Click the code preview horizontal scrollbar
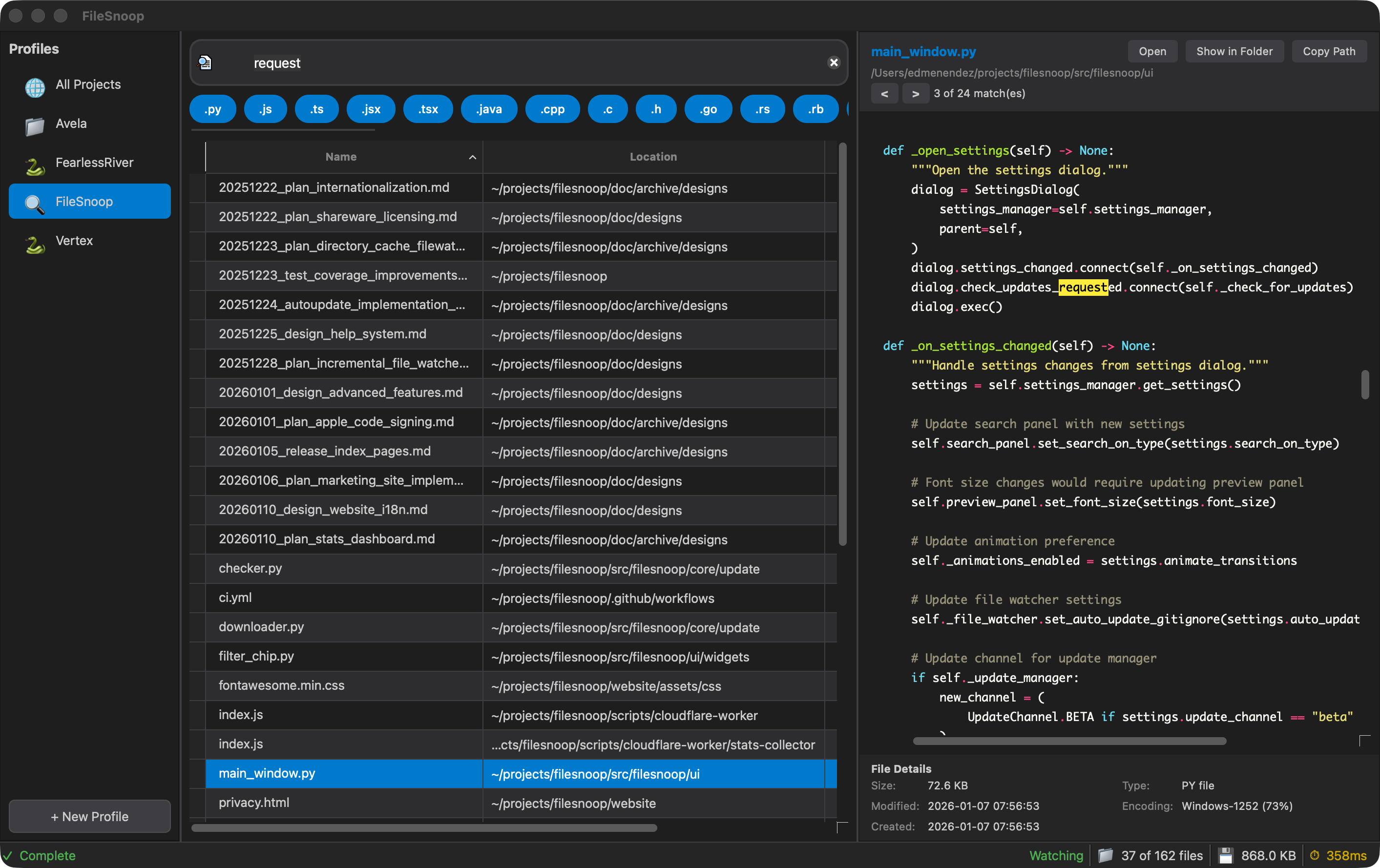Image resolution: width=1380 pixels, height=868 pixels. (x=1069, y=741)
